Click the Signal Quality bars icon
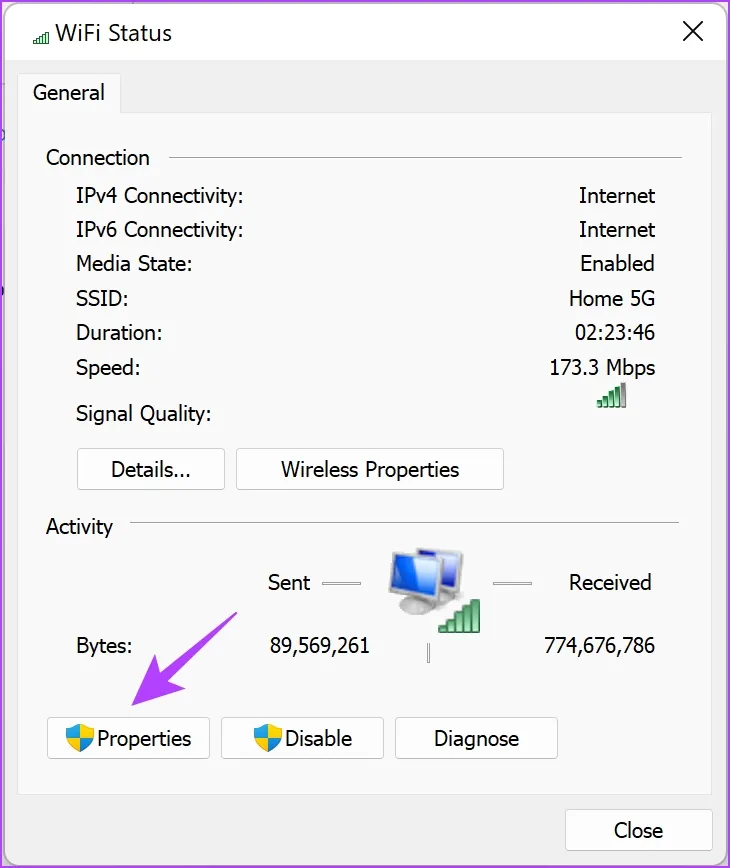730x868 pixels. pyautogui.click(x=611, y=396)
